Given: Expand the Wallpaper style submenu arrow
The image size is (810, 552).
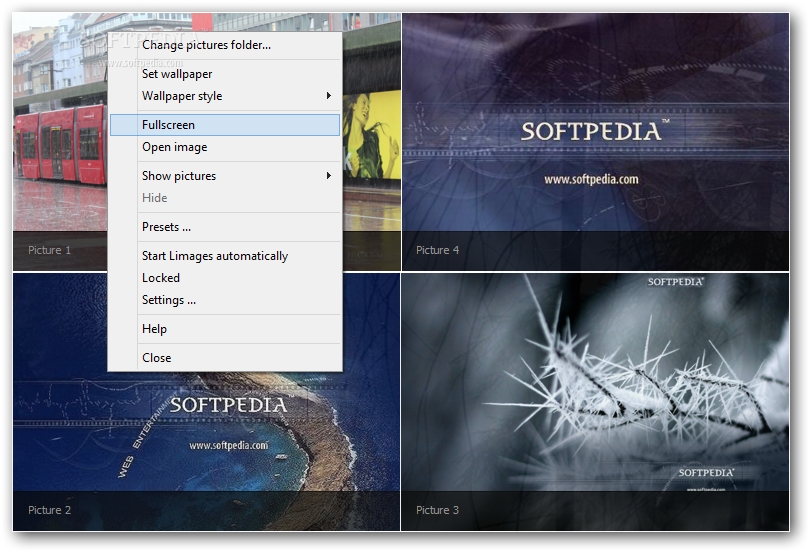Looking at the screenshot, I should click(x=329, y=96).
